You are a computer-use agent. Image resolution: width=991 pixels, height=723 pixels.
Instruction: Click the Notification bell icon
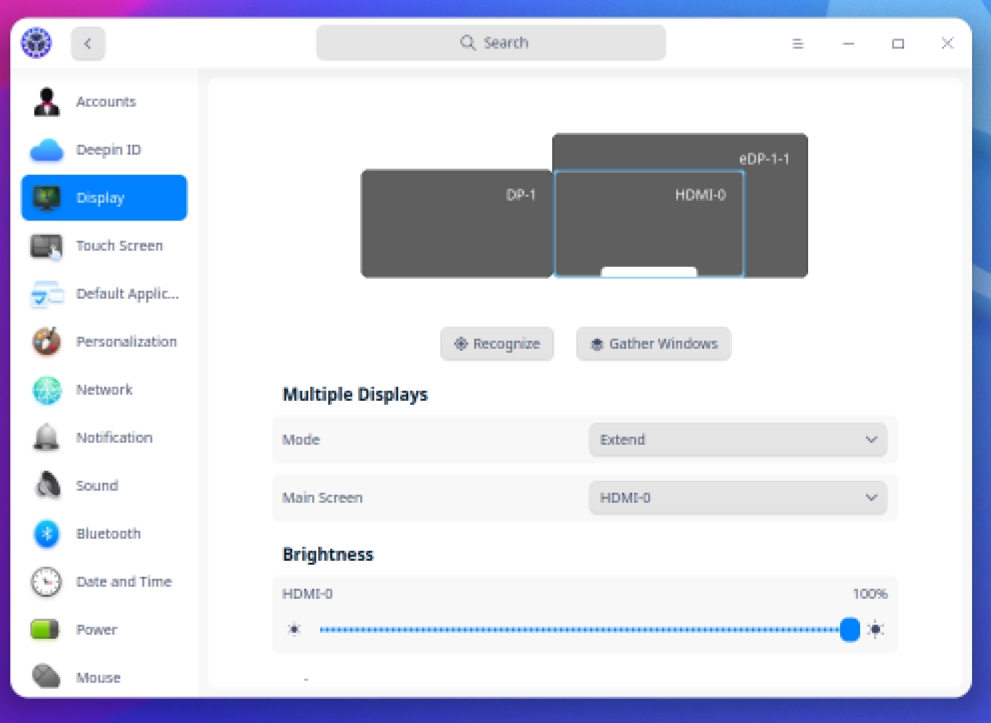pos(46,437)
